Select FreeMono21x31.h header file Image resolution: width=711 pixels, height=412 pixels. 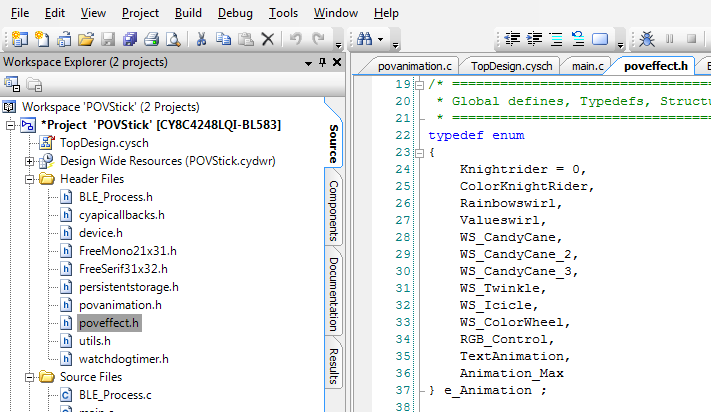[127, 251]
